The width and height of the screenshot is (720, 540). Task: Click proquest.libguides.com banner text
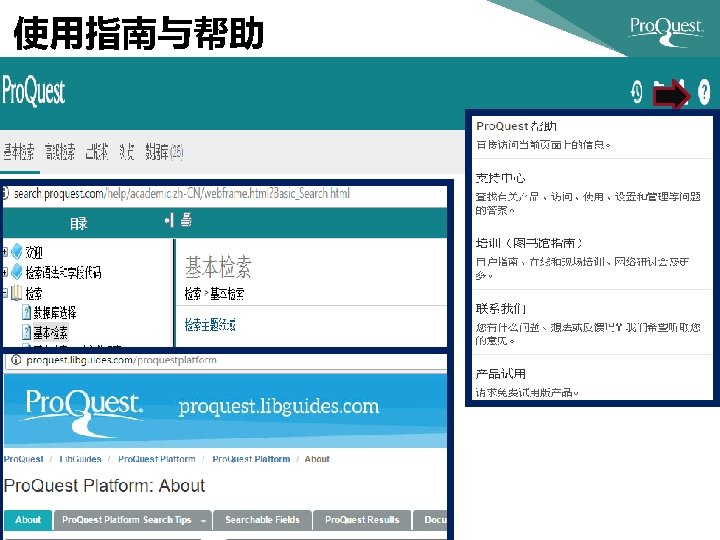coord(279,407)
